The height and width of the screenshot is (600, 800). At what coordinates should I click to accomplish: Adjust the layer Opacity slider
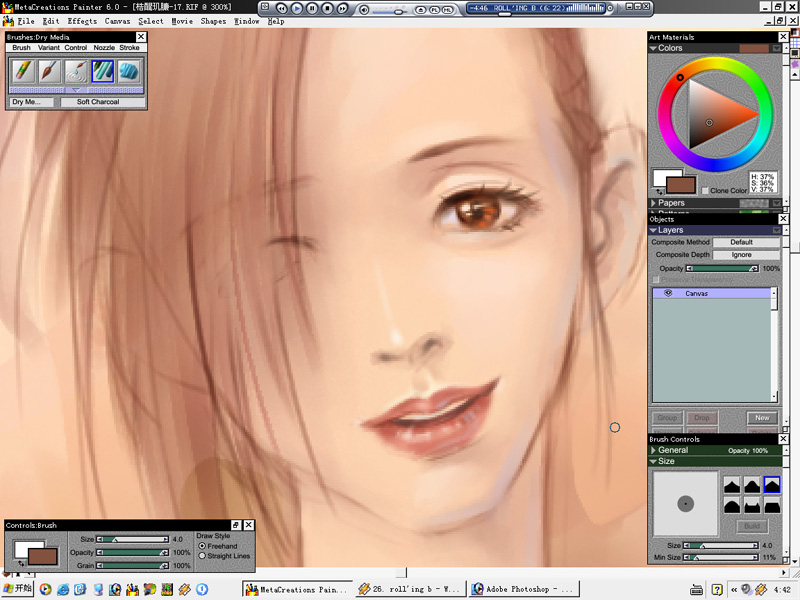722,268
